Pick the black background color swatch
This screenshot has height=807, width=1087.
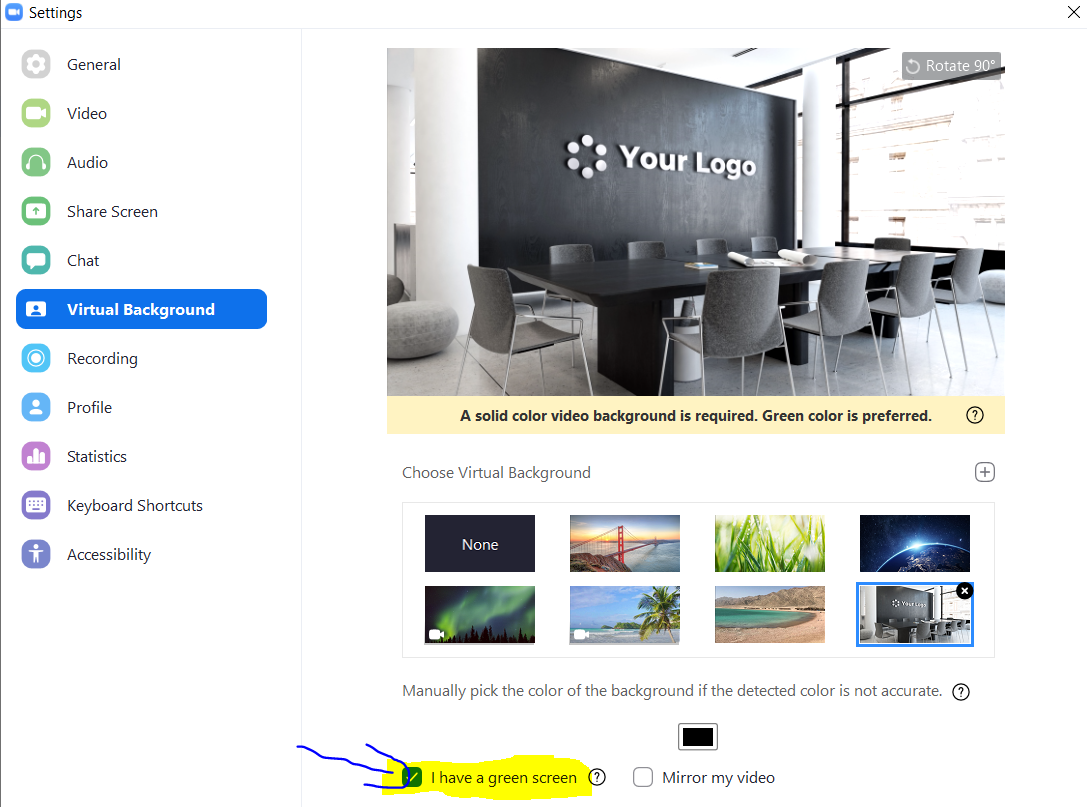pyautogui.click(x=697, y=737)
